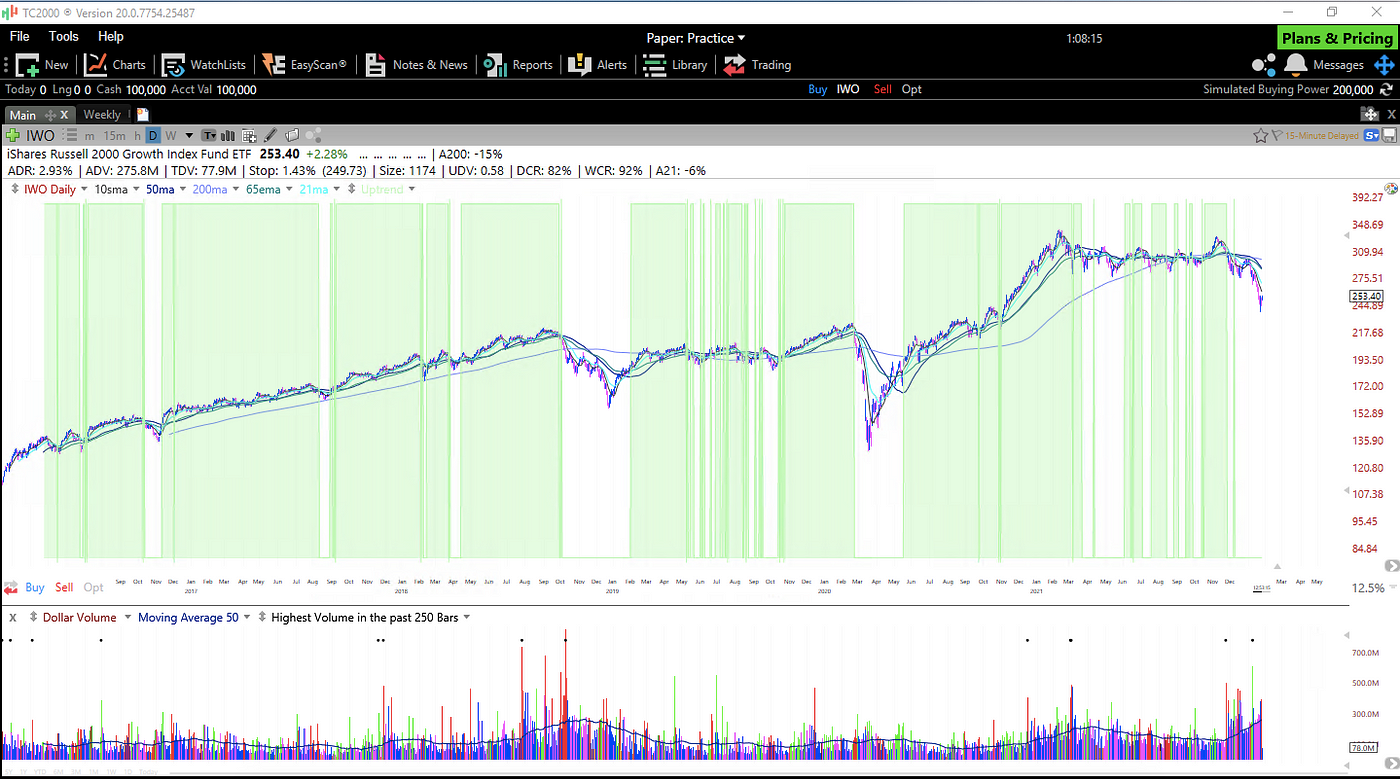Switch chart to 1-minute timeframe
Screen dimensions: 1400x779
(x=89, y=135)
